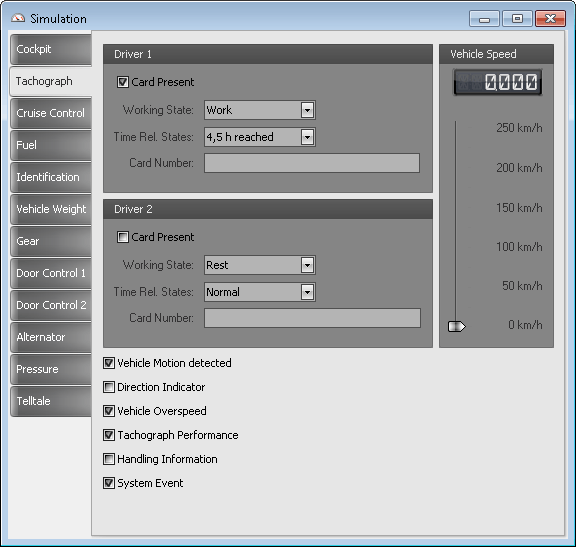Switch to the Cockpit tab
Viewport: 576px width, 547px height.
pos(51,49)
